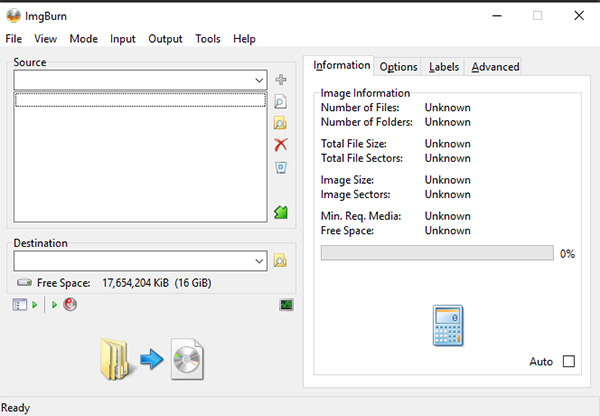The height and width of the screenshot is (416, 600).
Task: Clear the source list with the recycle bin icon
Action: 281,167
